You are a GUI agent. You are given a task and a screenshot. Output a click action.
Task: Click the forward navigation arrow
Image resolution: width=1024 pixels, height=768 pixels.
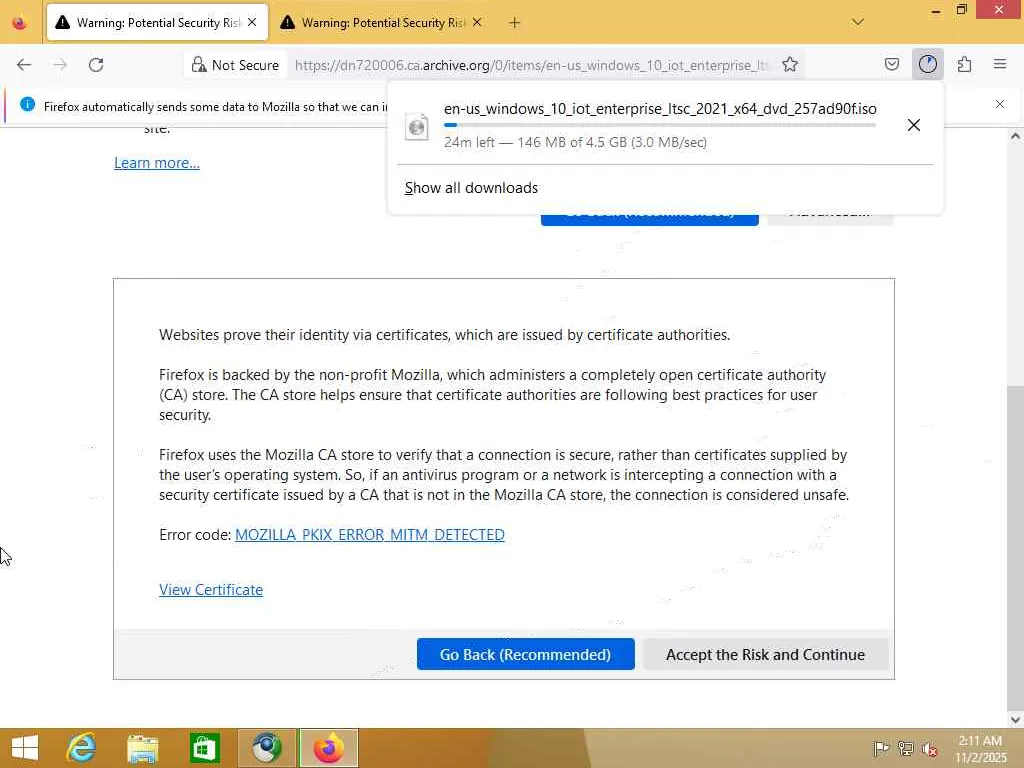[60, 65]
